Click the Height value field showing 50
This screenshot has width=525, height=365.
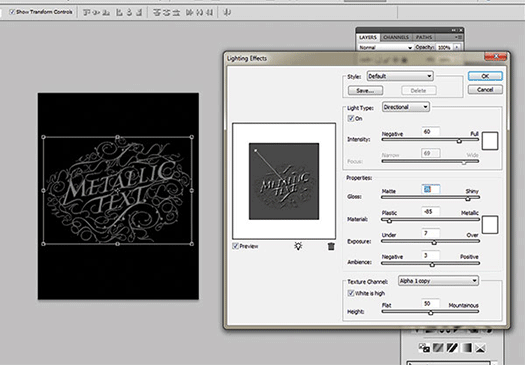[431, 303]
